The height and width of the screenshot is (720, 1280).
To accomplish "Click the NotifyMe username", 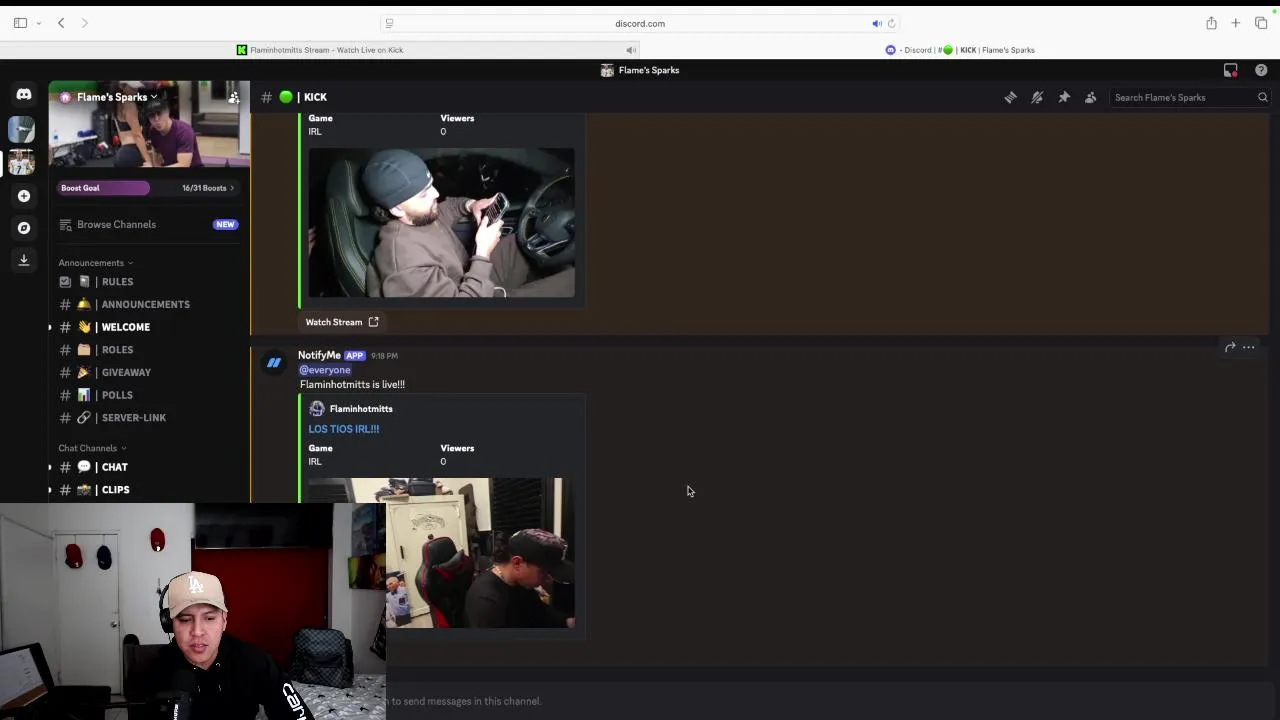I will pos(319,355).
